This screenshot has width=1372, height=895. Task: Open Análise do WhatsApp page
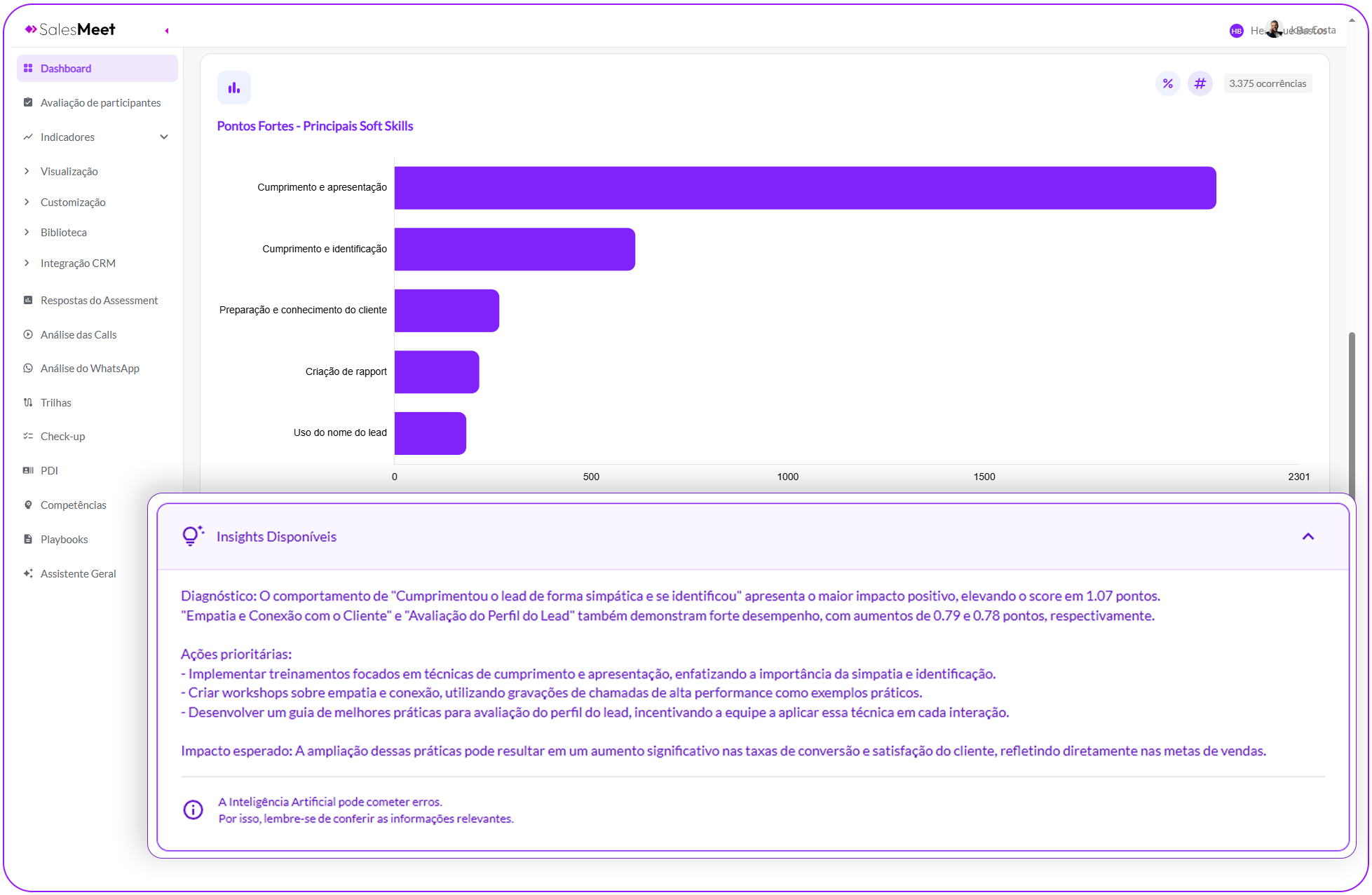point(90,369)
